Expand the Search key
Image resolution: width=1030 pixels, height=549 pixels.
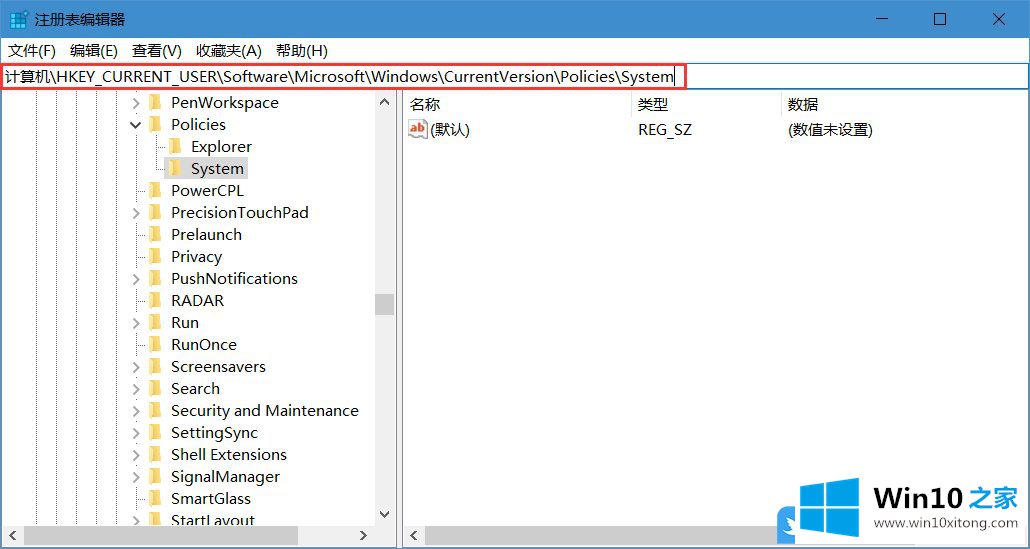(x=136, y=389)
